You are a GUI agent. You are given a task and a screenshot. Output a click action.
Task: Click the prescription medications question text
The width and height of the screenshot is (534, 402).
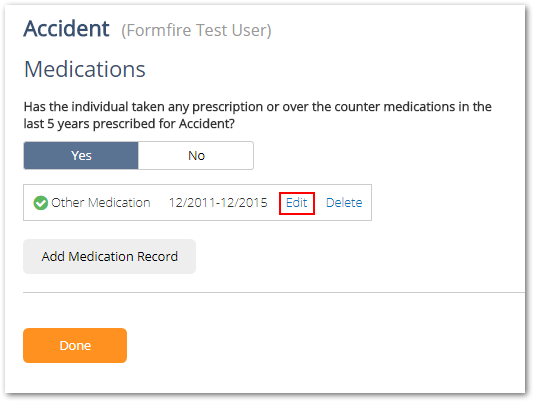[x=257, y=115]
